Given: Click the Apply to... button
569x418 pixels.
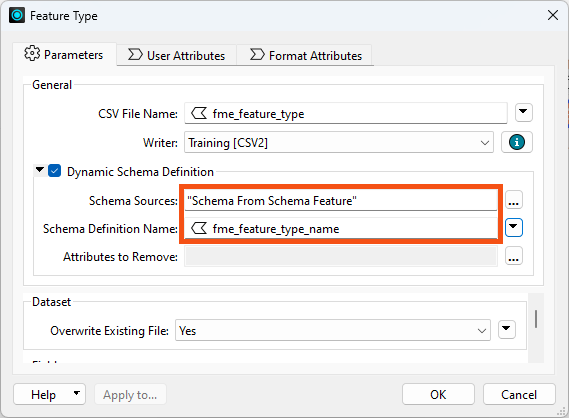Looking at the screenshot, I should tap(130, 394).
